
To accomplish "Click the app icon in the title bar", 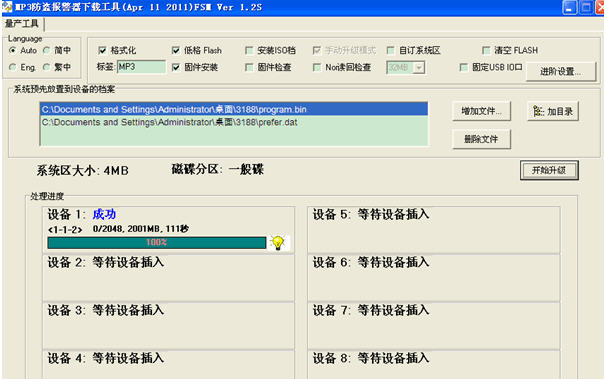I will [x=7, y=7].
